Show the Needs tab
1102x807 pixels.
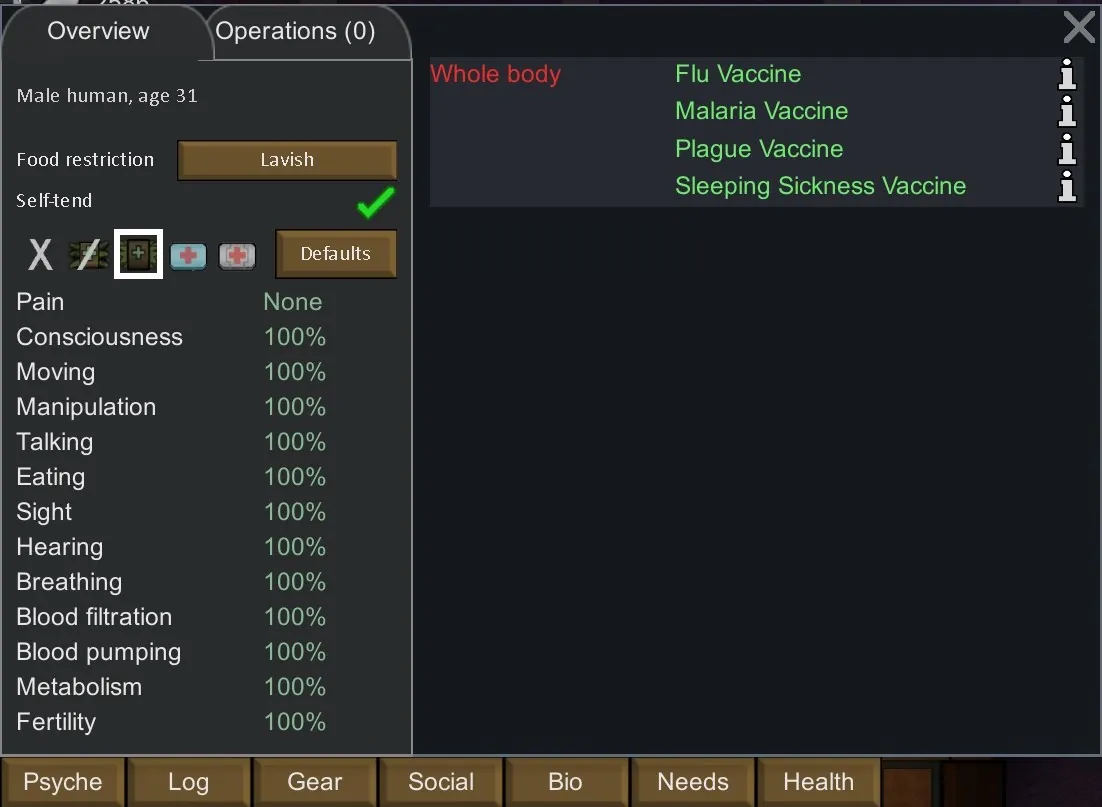(x=693, y=782)
